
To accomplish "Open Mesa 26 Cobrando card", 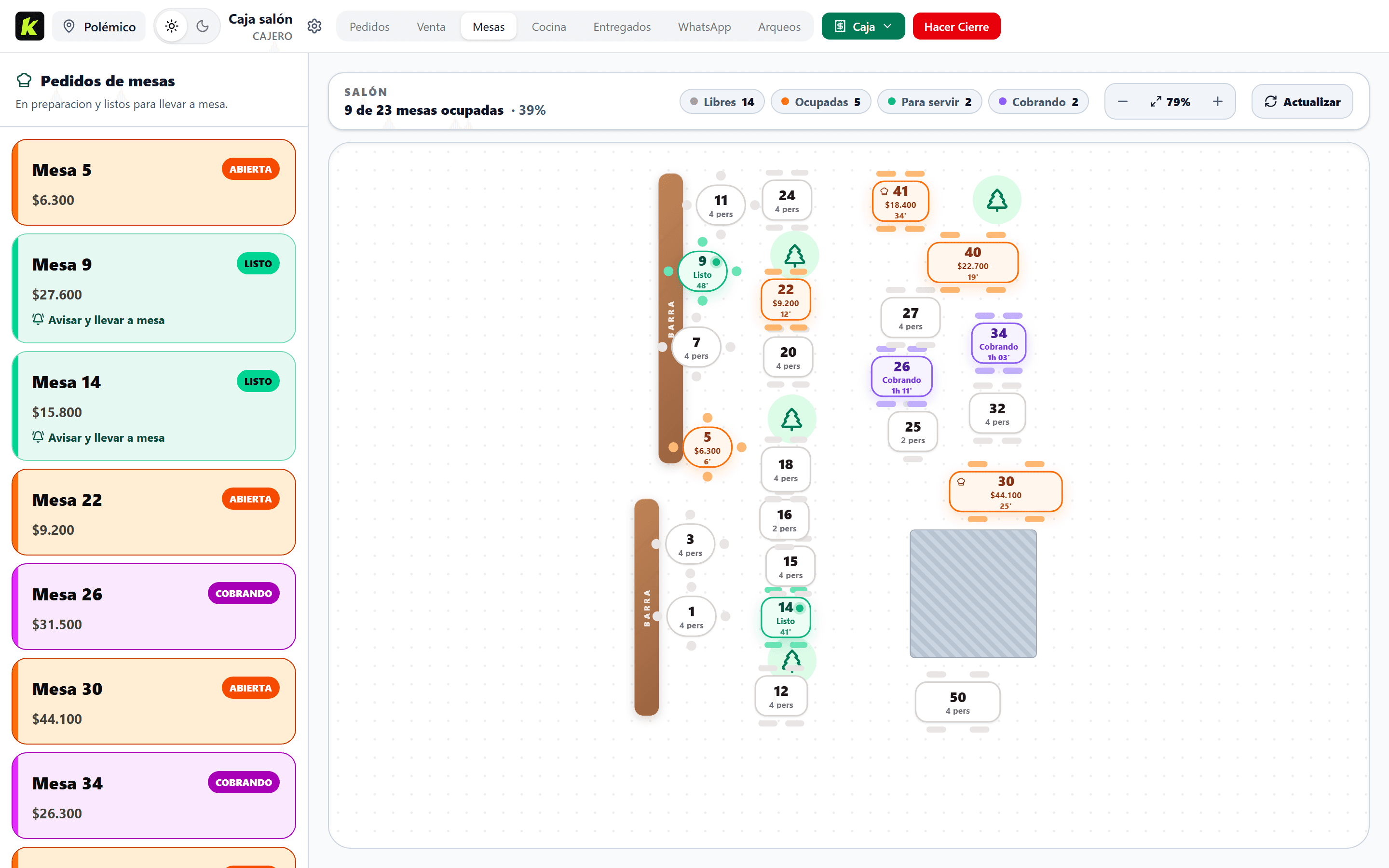I will tap(154, 607).
